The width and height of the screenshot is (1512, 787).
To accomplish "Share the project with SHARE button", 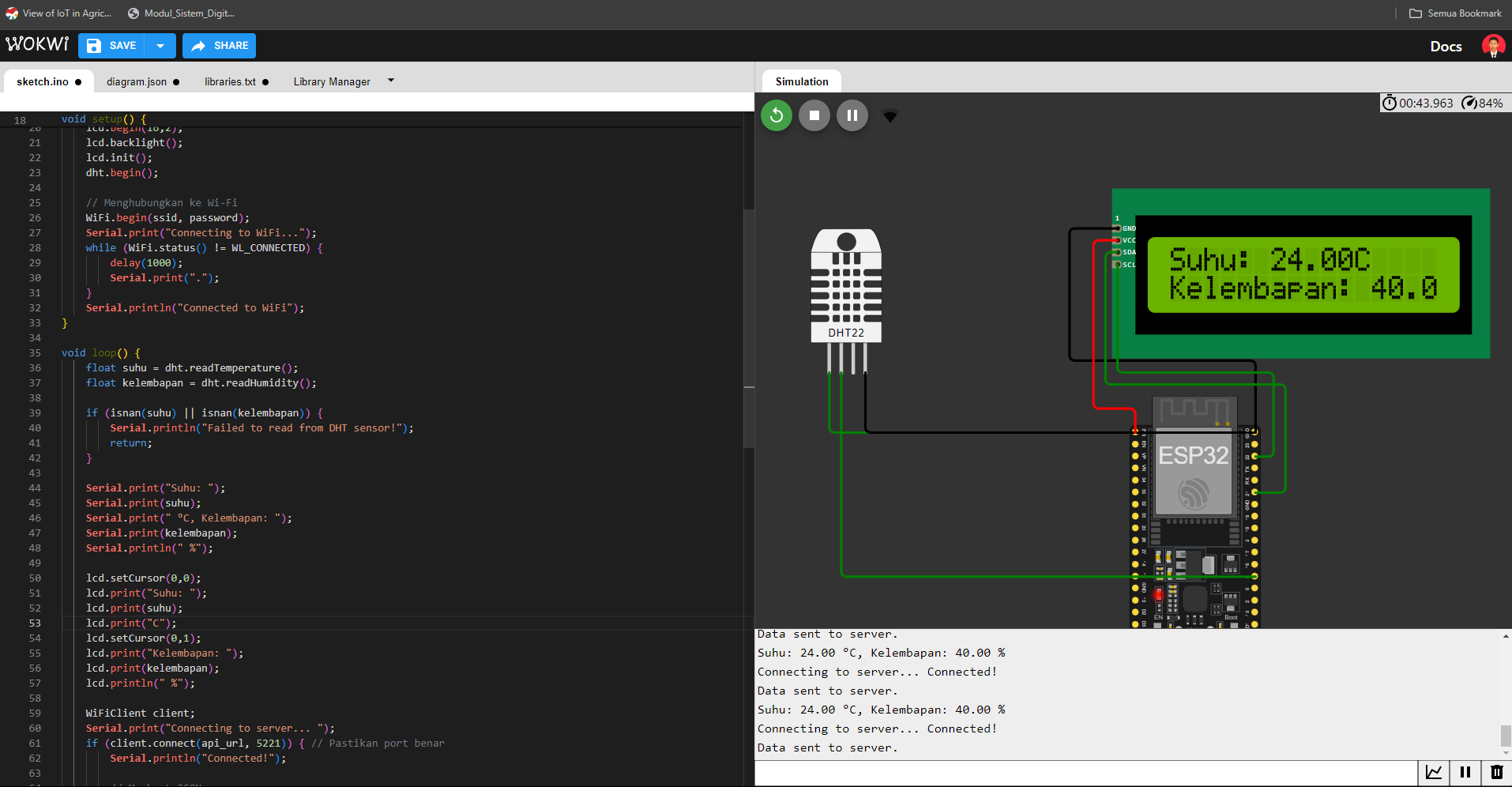I will pos(219,46).
